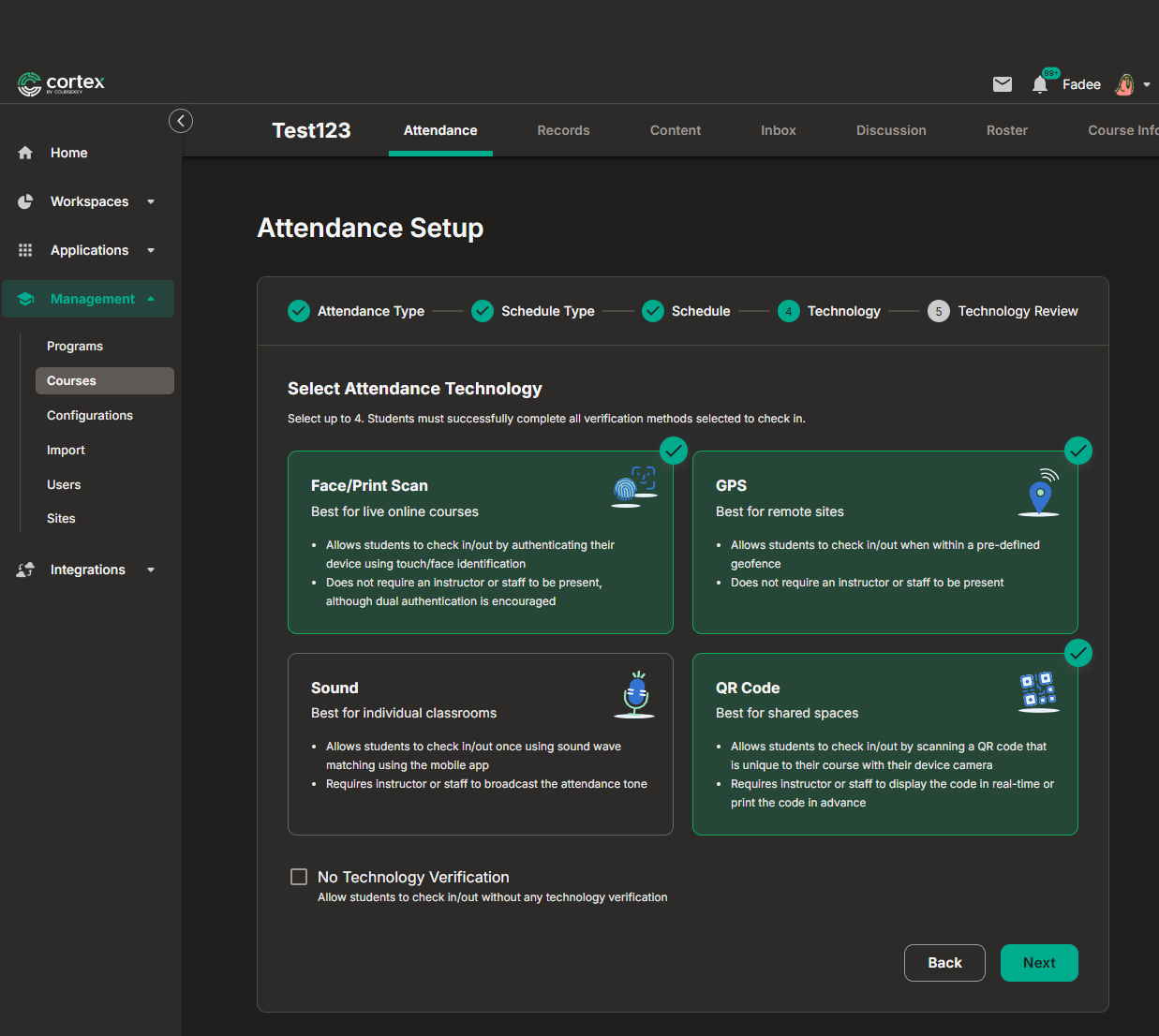Collapse the Management menu arrow
The image size is (1159, 1036).
pos(151,299)
